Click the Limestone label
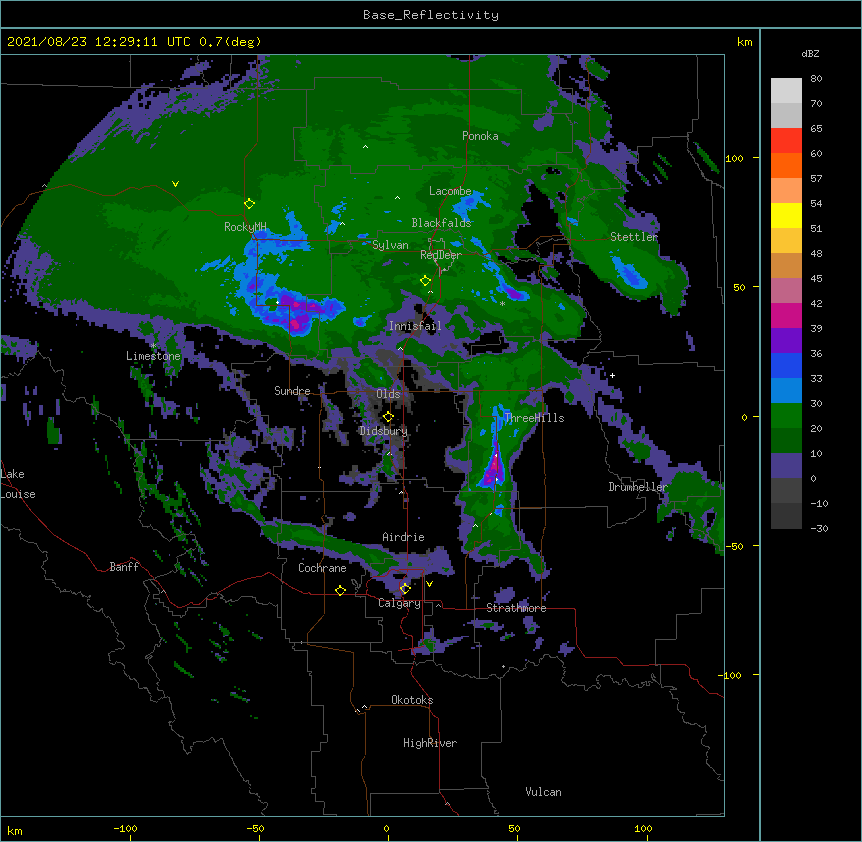This screenshot has width=862, height=842. pos(153,356)
